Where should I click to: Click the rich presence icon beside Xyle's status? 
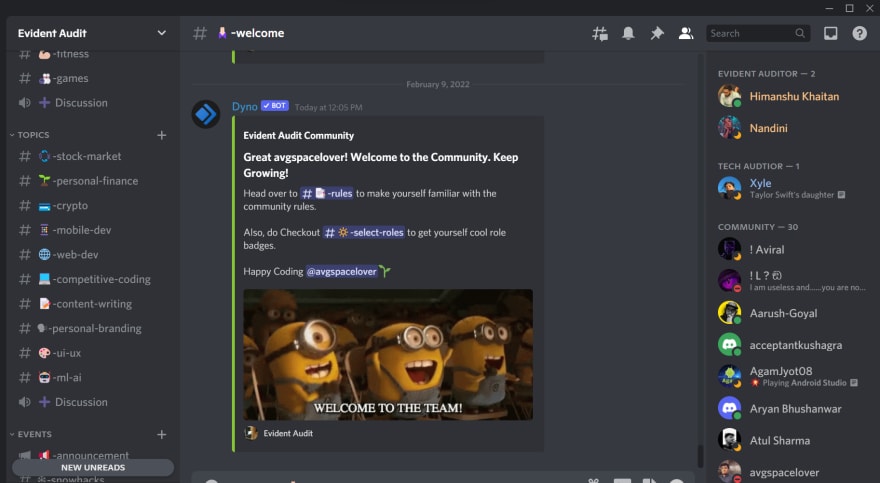(841, 195)
